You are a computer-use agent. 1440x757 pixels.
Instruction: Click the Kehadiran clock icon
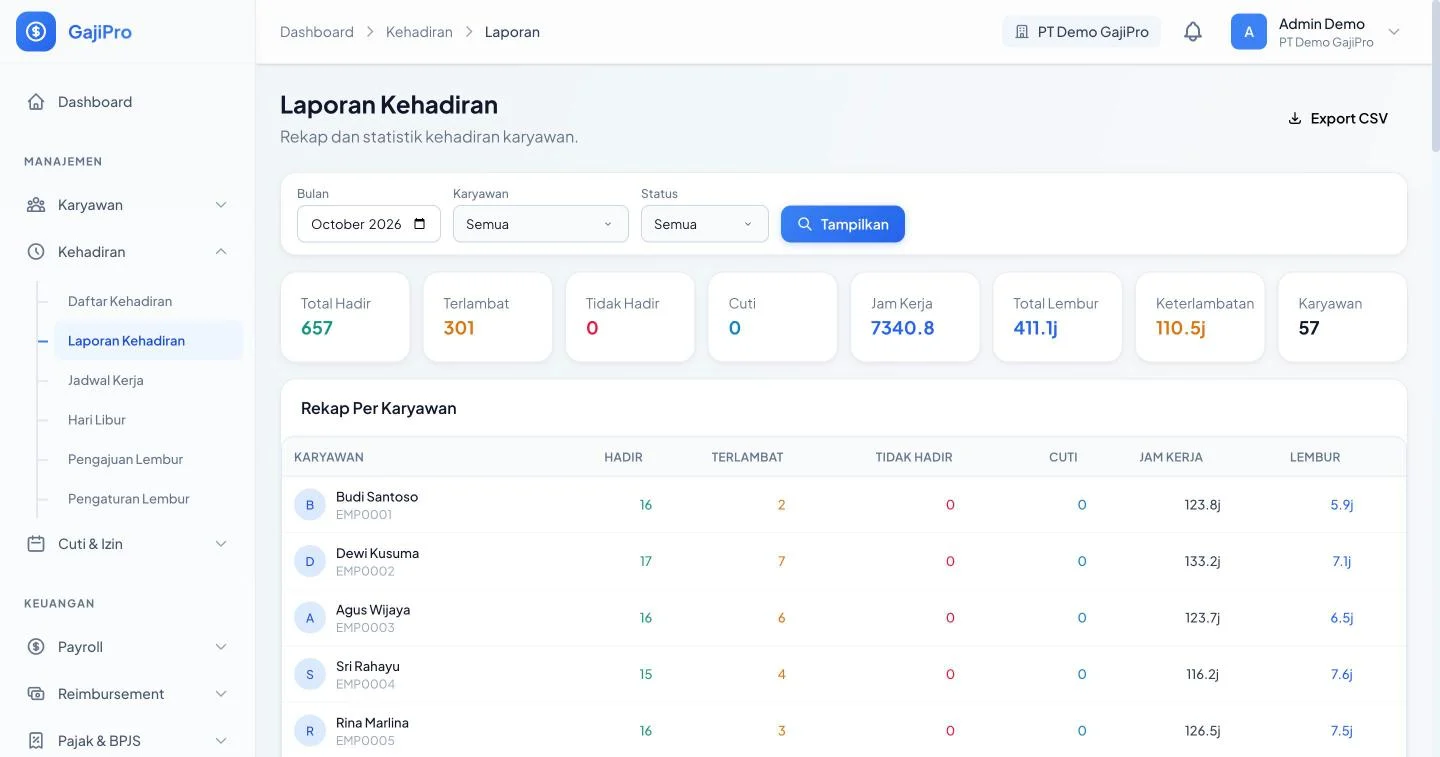pyautogui.click(x=36, y=252)
